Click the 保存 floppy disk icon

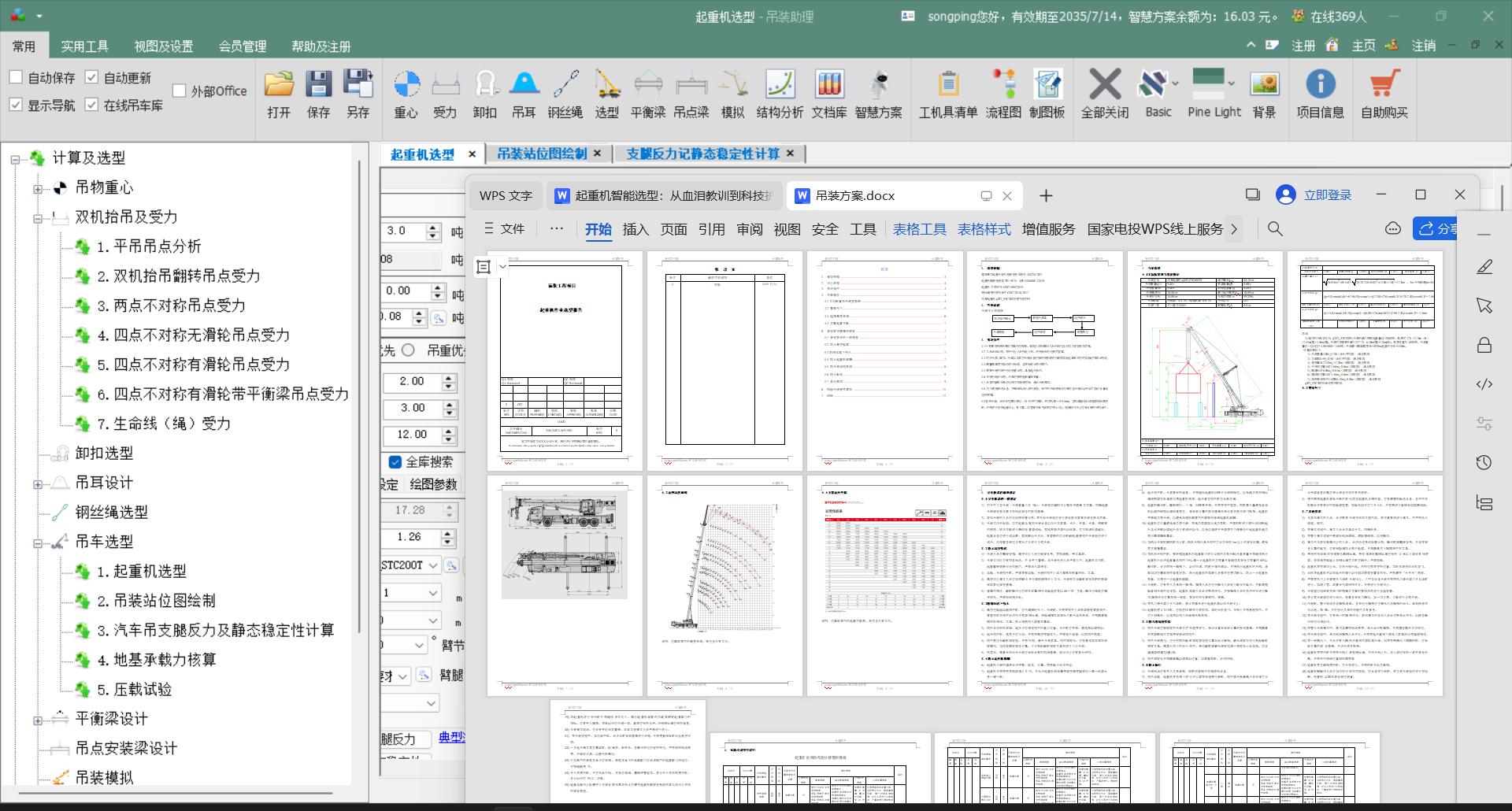tap(318, 84)
